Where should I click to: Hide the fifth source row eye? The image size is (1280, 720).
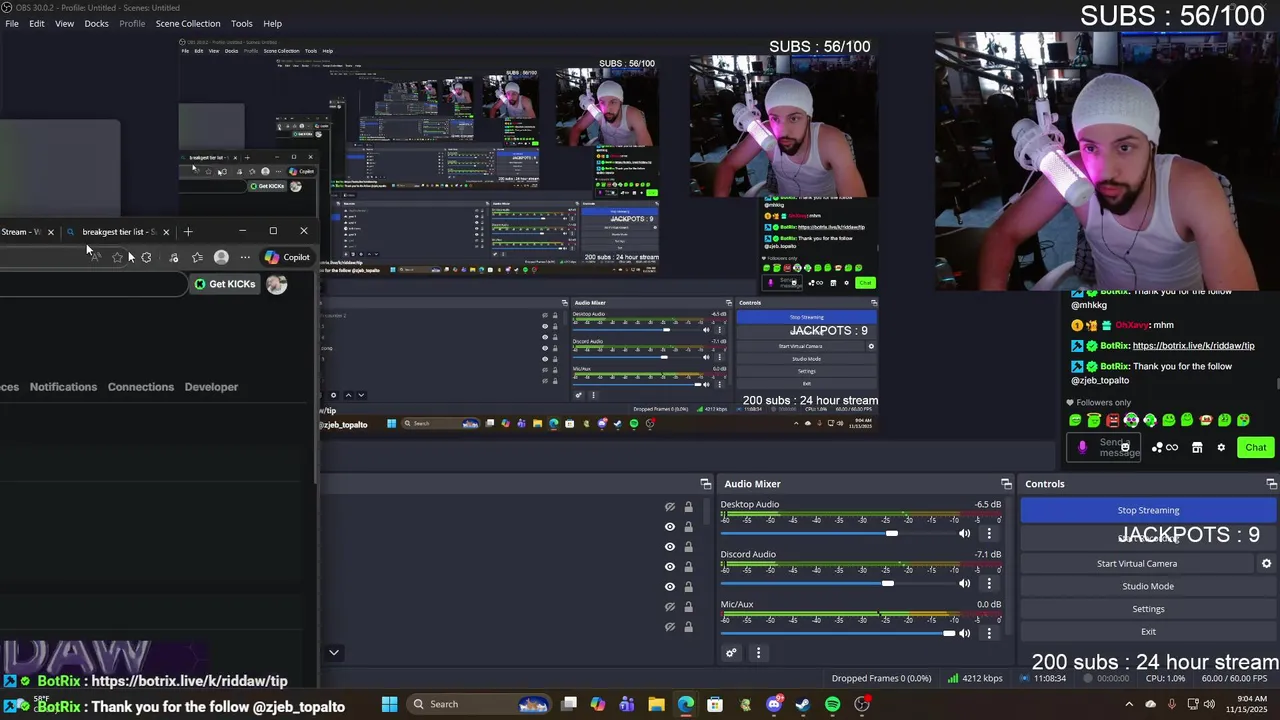pyautogui.click(x=670, y=587)
